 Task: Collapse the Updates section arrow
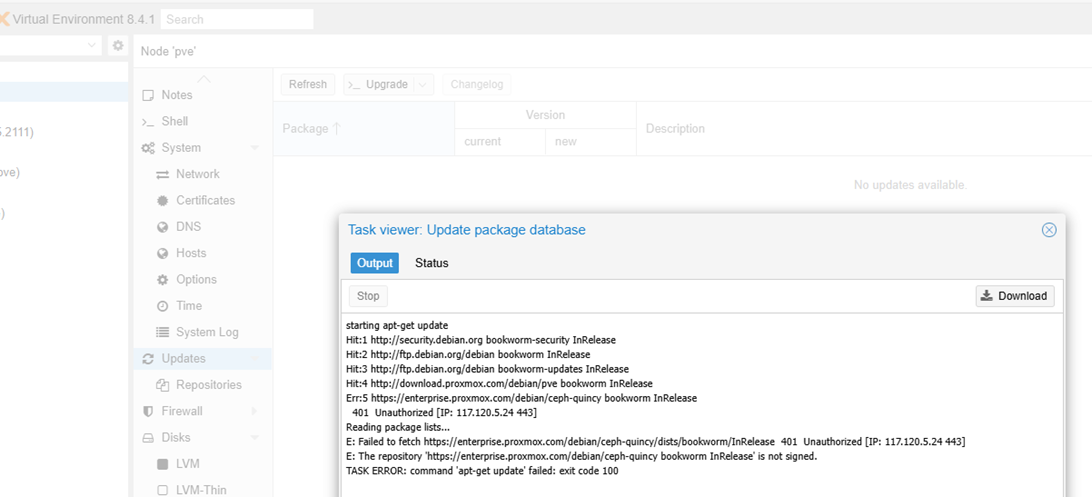point(254,359)
